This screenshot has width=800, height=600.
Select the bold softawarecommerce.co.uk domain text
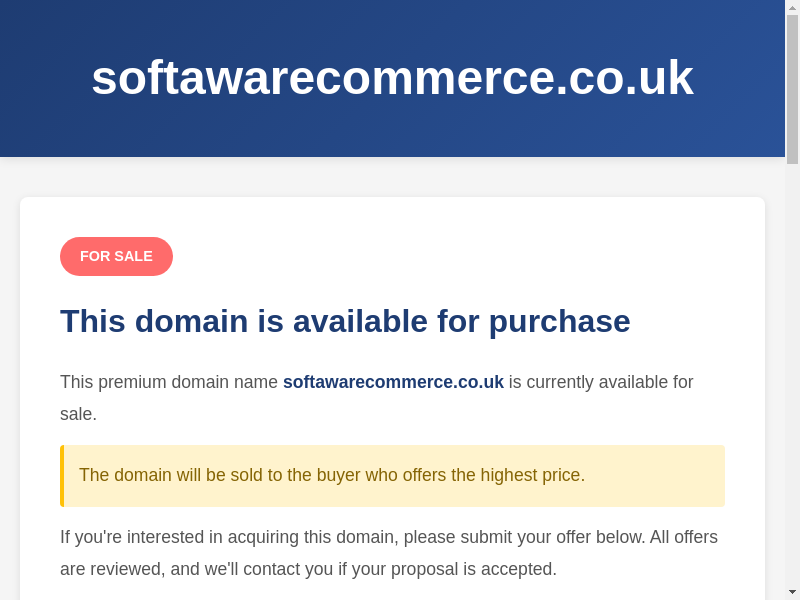[393, 382]
